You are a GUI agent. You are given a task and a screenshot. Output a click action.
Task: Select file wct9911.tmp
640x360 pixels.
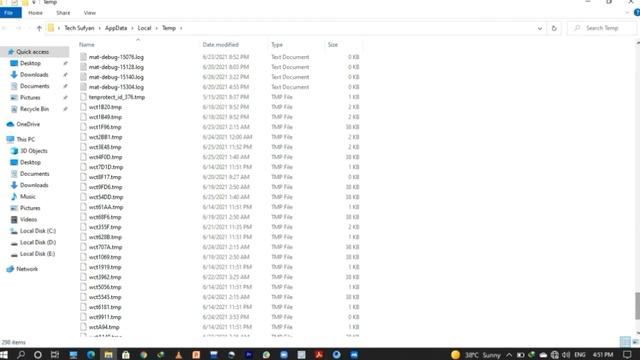(x=105, y=317)
